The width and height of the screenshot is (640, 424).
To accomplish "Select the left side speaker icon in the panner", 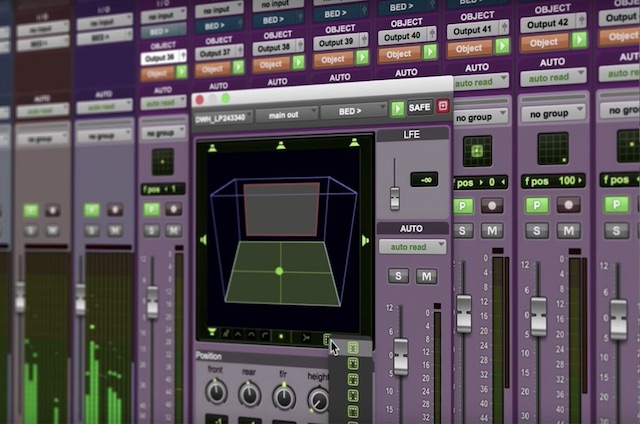I will click(203, 240).
